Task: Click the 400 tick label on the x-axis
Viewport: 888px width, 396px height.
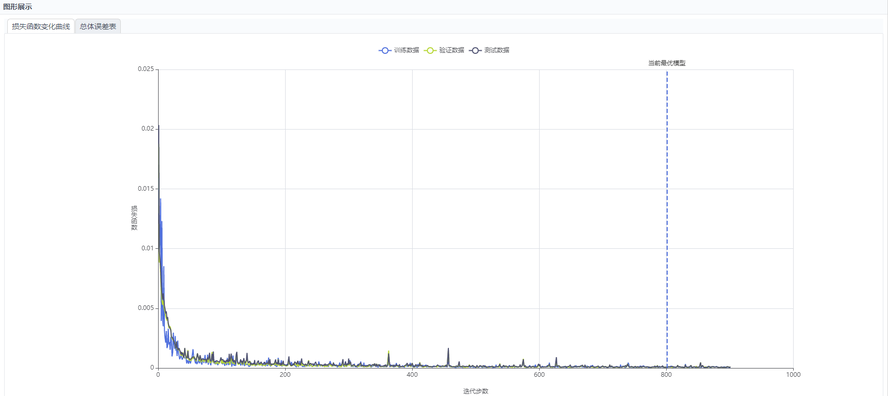Action: pyautogui.click(x=412, y=375)
